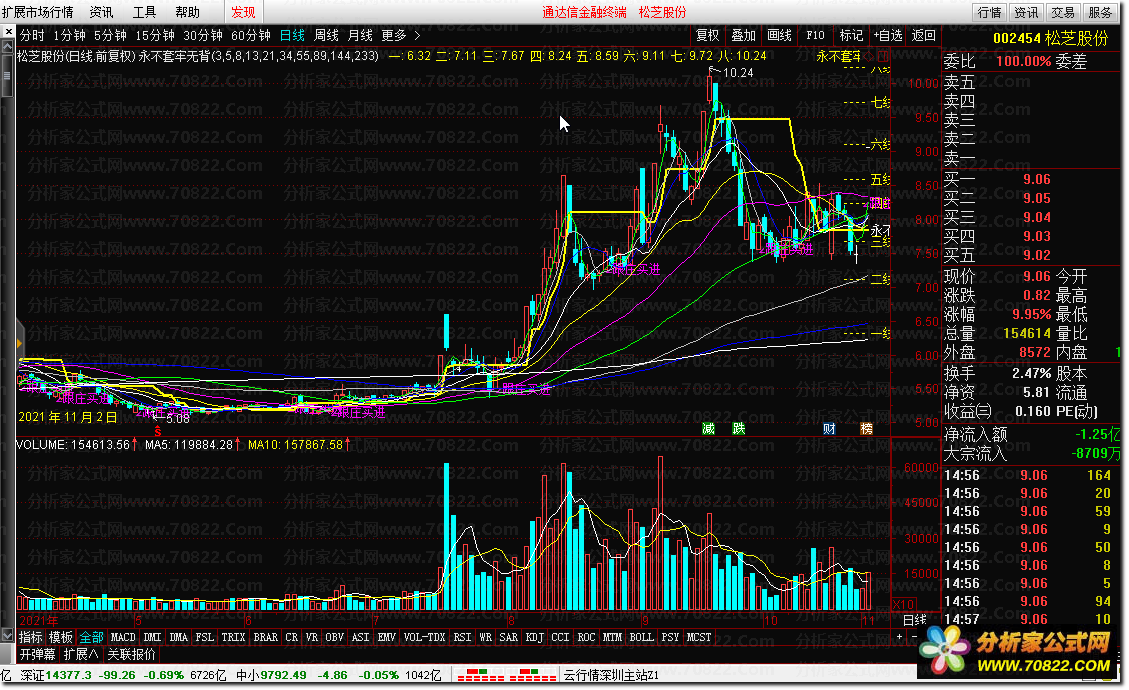Click the plus zoom icon below volume chart

coord(899,637)
